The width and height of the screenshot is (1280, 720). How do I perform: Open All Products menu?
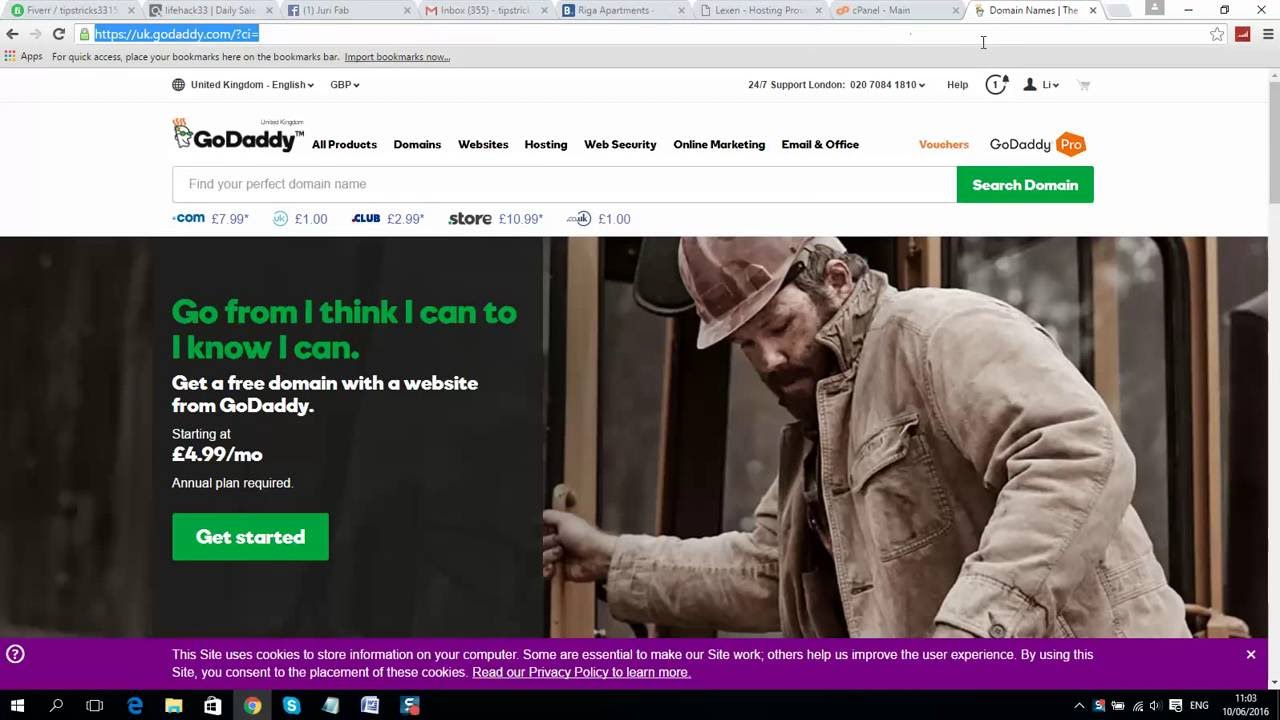tap(344, 145)
